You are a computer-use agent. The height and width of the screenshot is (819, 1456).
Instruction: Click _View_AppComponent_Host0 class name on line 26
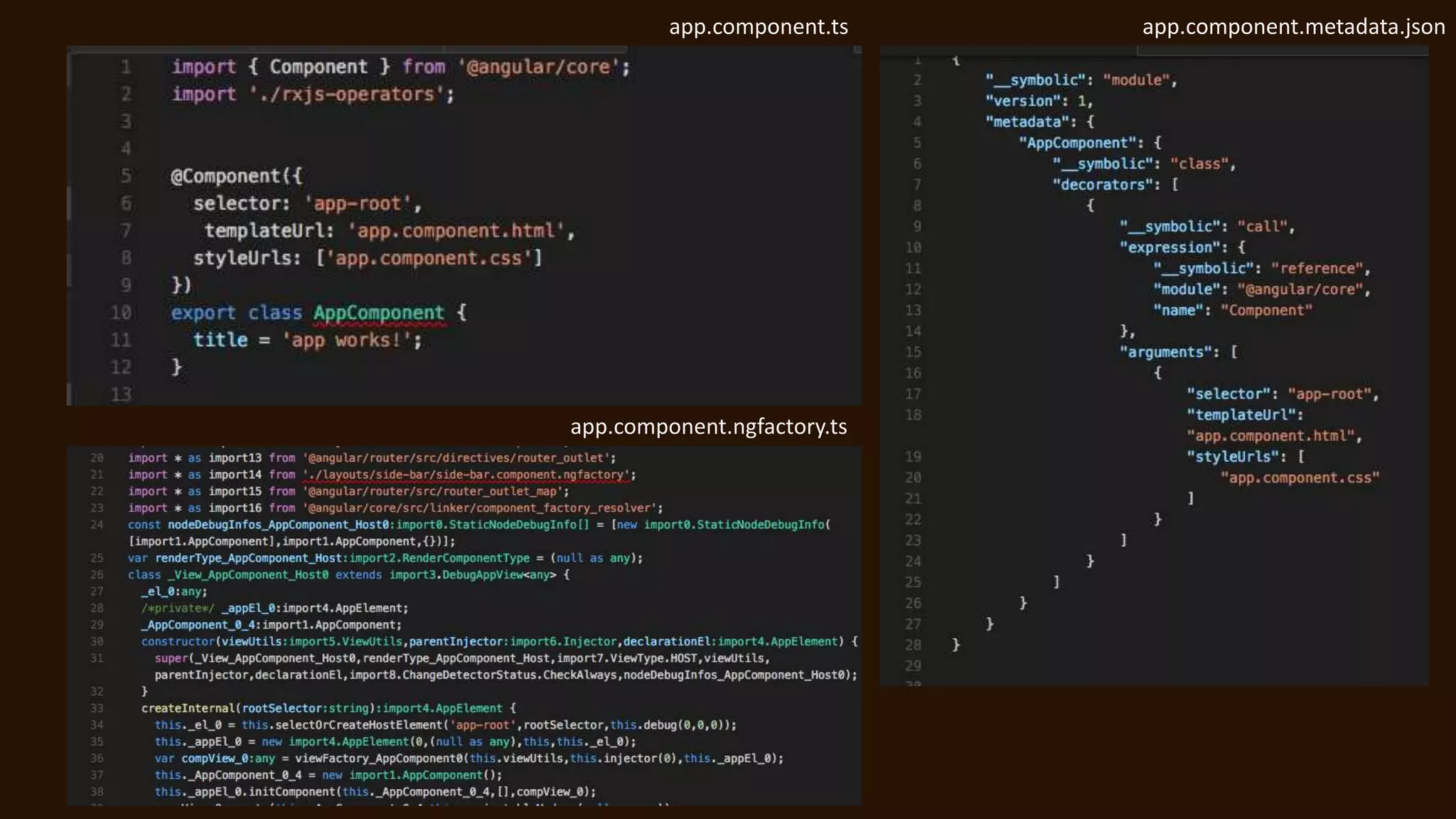[248, 575]
